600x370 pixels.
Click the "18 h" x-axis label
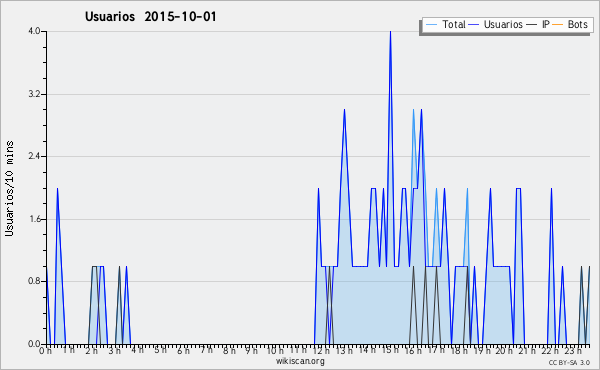pos(459,350)
